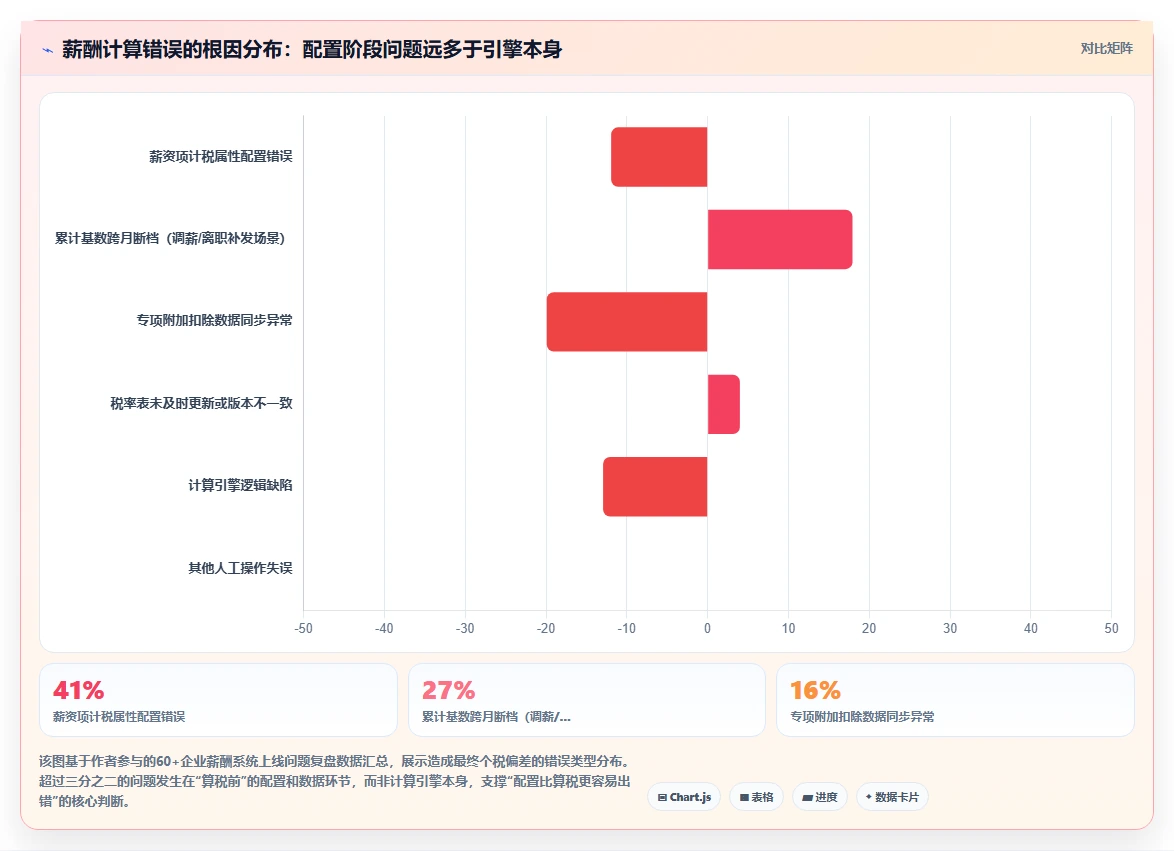Click the stat caption 薪资项计税属性配置错误 under 41%

(x=119, y=717)
